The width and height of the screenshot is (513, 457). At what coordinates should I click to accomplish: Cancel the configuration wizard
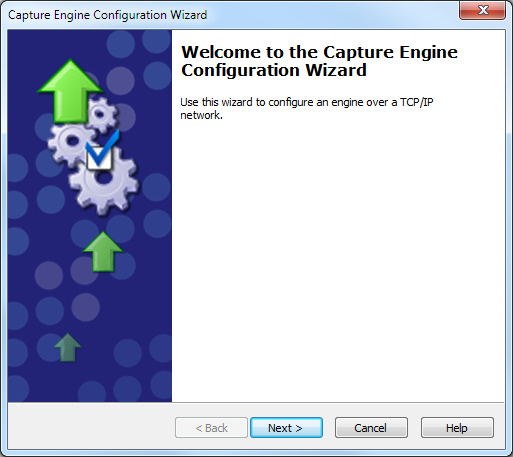tap(371, 428)
